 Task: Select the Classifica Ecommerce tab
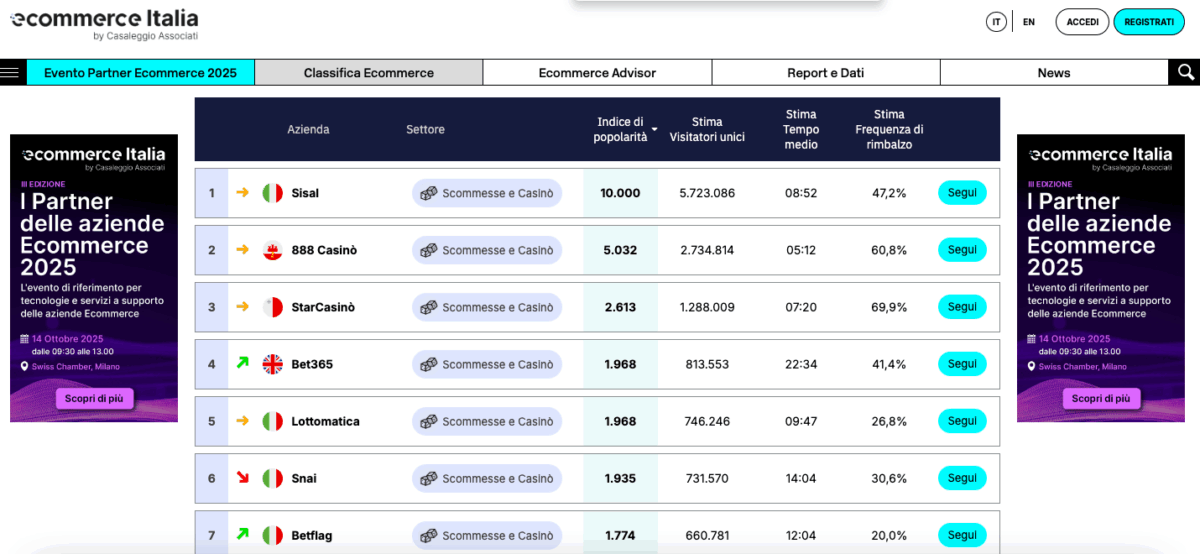[368, 73]
